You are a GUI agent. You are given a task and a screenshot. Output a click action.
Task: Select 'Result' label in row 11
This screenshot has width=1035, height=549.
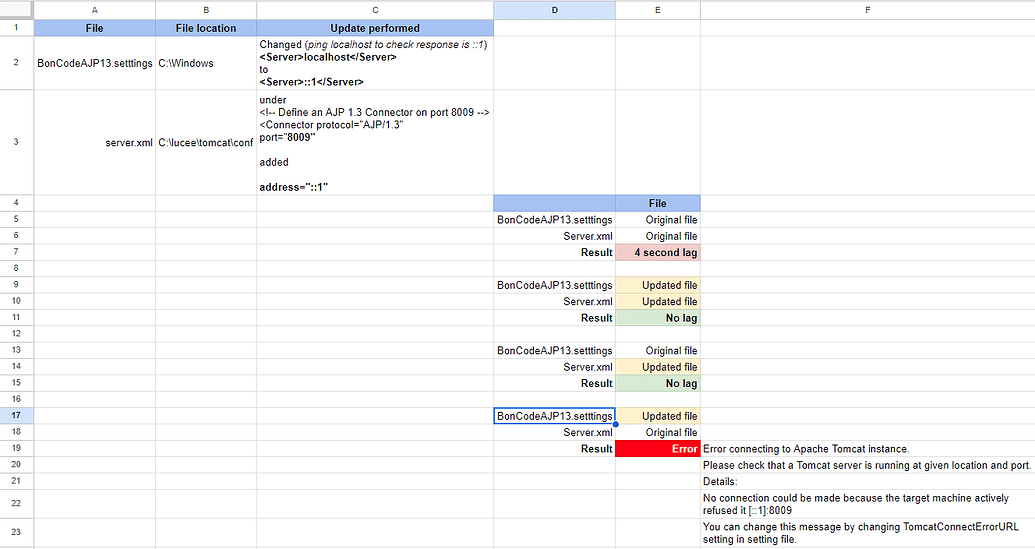point(554,317)
